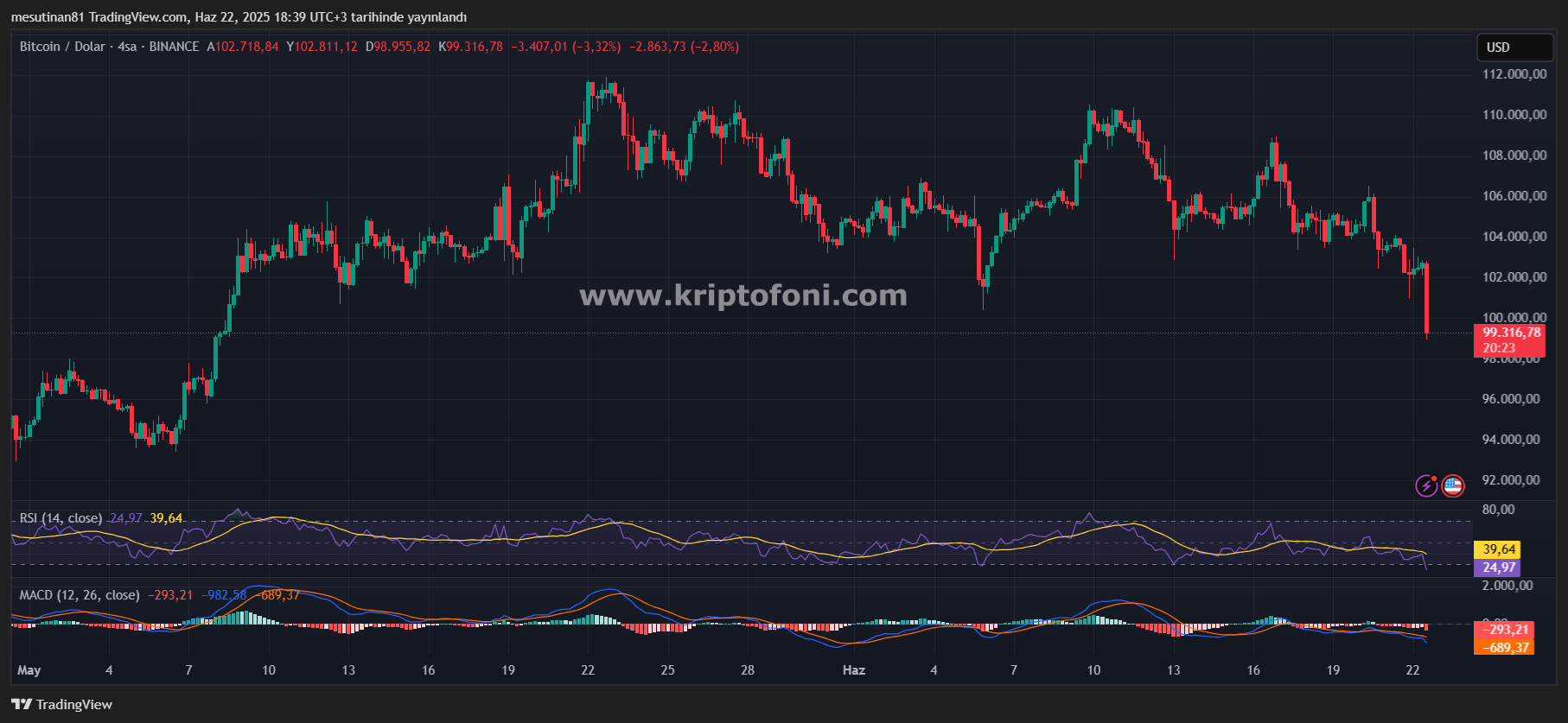Click the US flag economic event icon
Viewport: 1568px width, 723px height.
(1453, 486)
